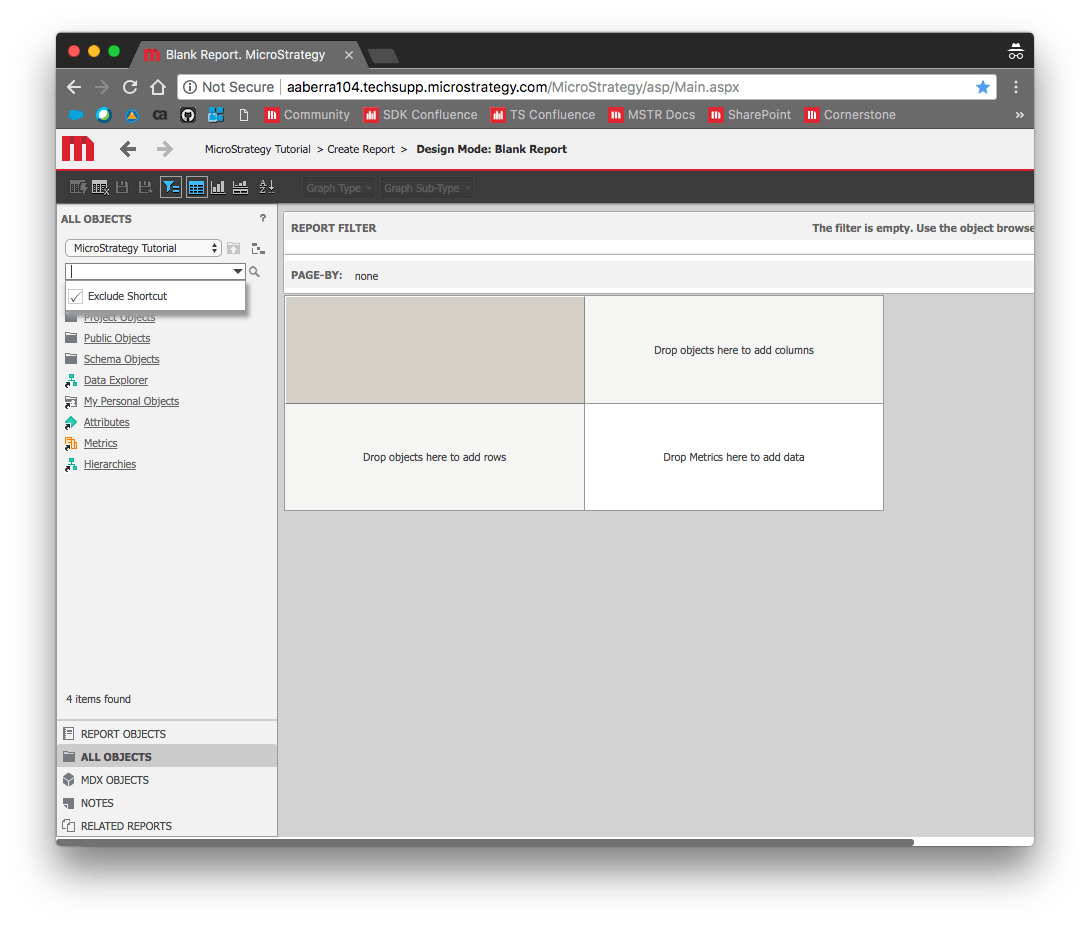Click the folder tree view icon
The height and width of the screenshot is (926, 1090).
pyautogui.click(x=258, y=248)
